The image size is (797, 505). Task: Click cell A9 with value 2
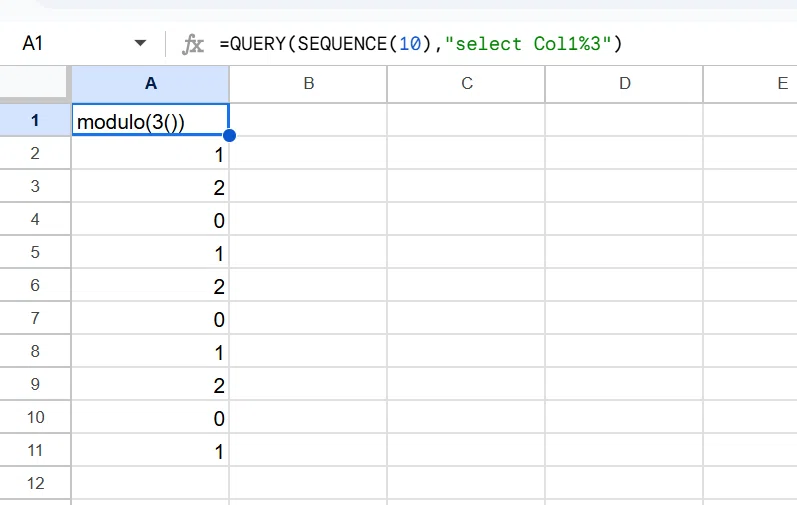(150, 384)
